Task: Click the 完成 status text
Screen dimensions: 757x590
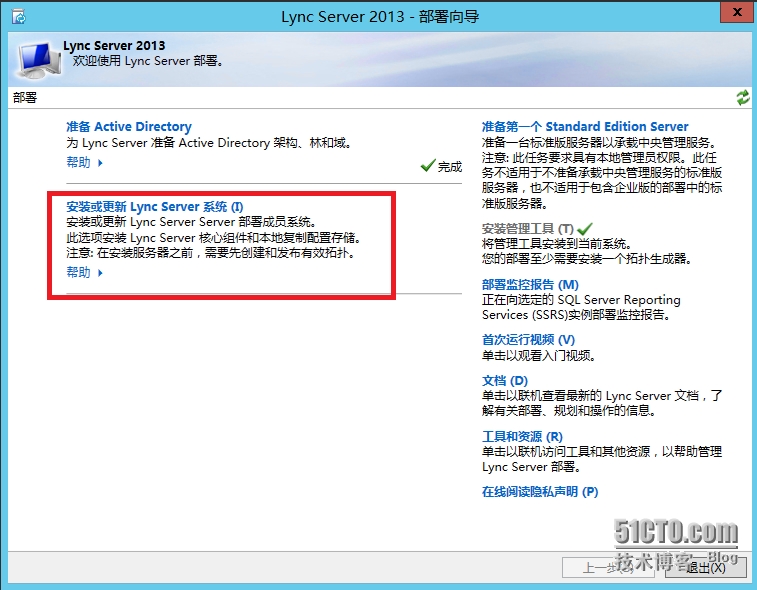Action: 449,167
